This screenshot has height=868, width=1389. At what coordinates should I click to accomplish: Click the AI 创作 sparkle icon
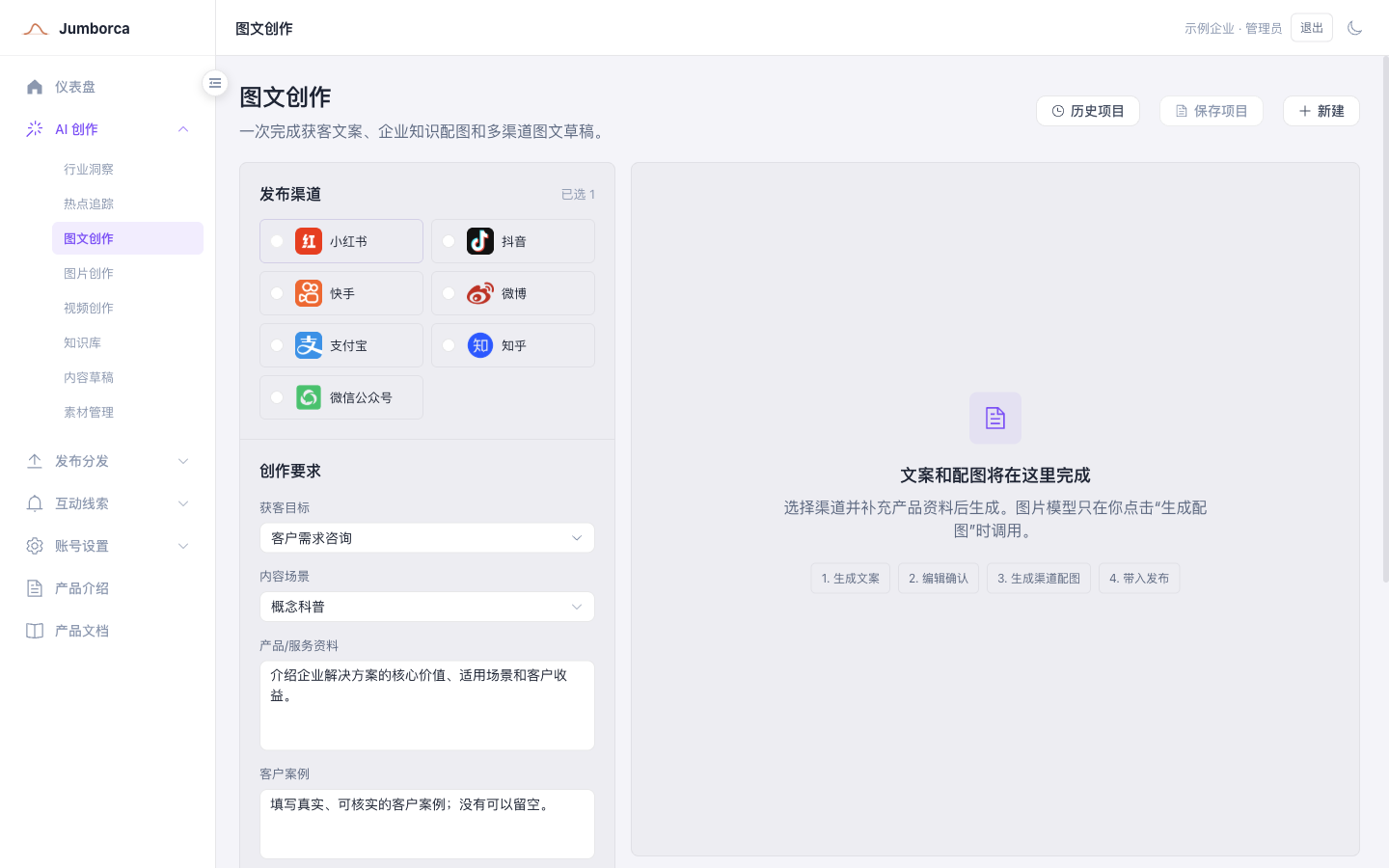(35, 129)
